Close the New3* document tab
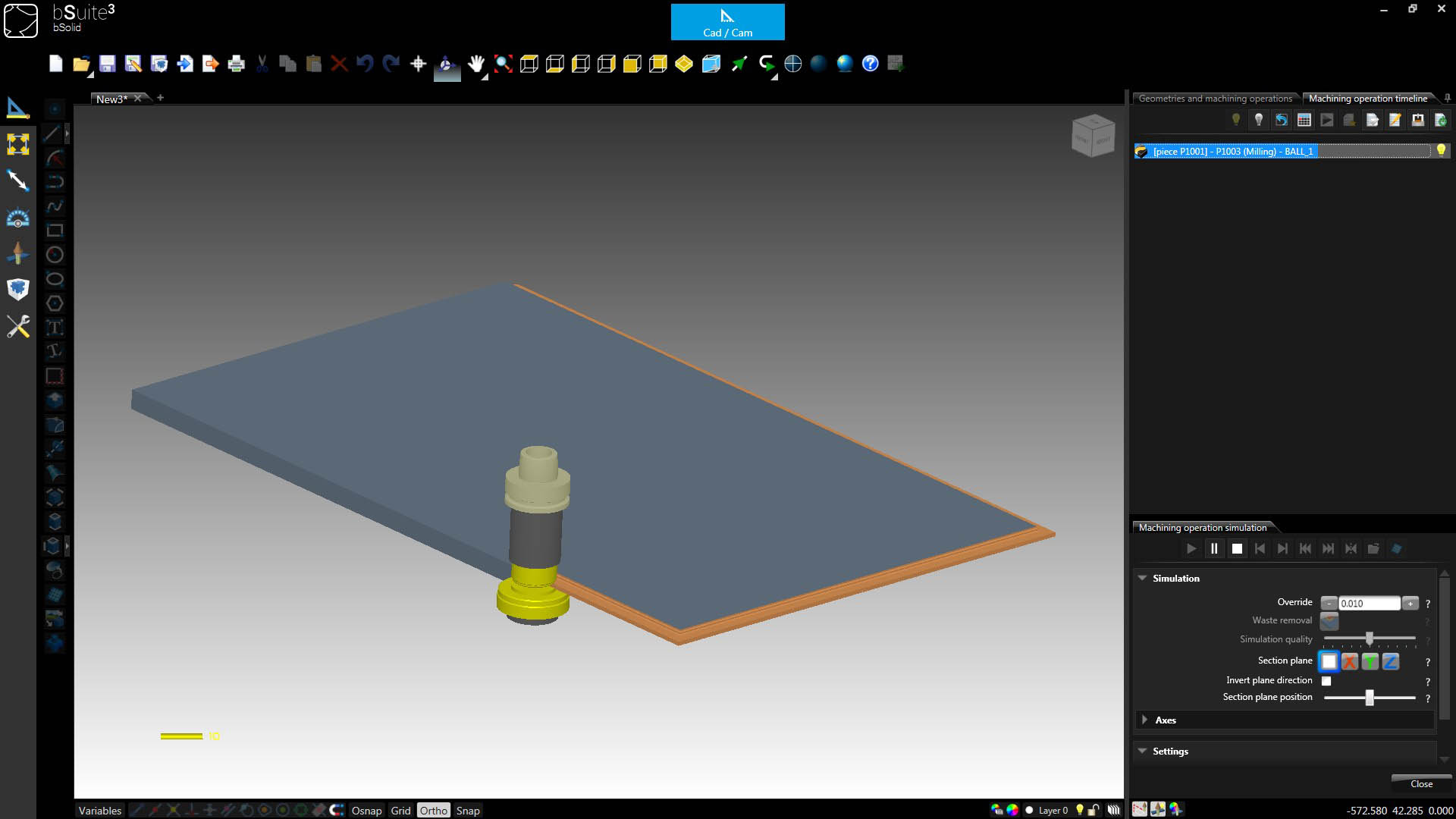The height and width of the screenshot is (819, 1456). (x=137, y=99)
